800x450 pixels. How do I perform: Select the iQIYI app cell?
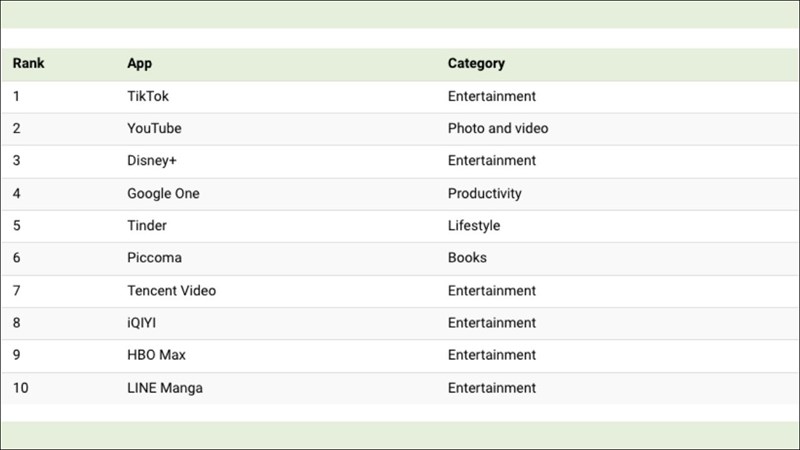coord(144,323)
